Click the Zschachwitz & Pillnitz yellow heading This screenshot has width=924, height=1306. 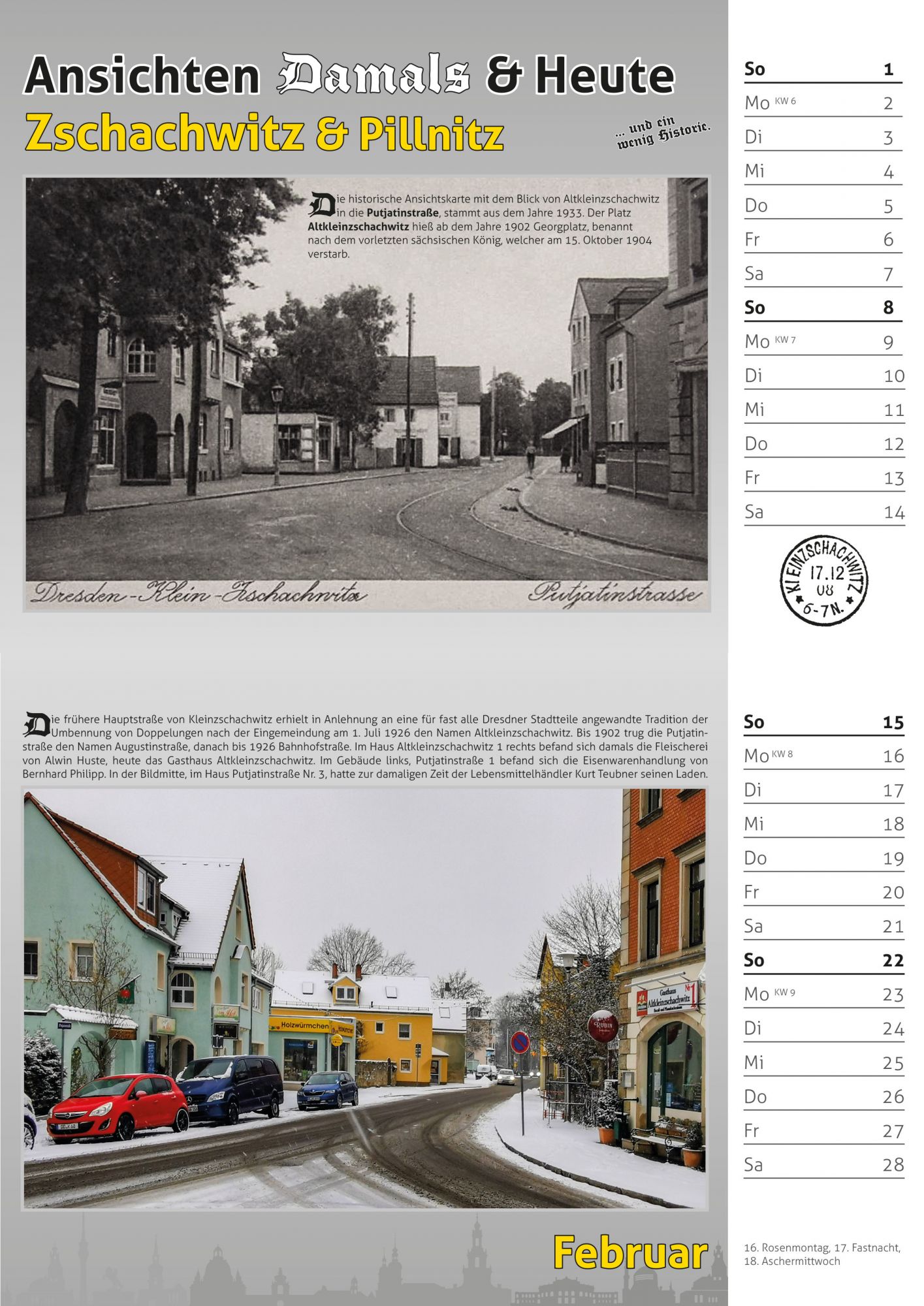[264, 133]
